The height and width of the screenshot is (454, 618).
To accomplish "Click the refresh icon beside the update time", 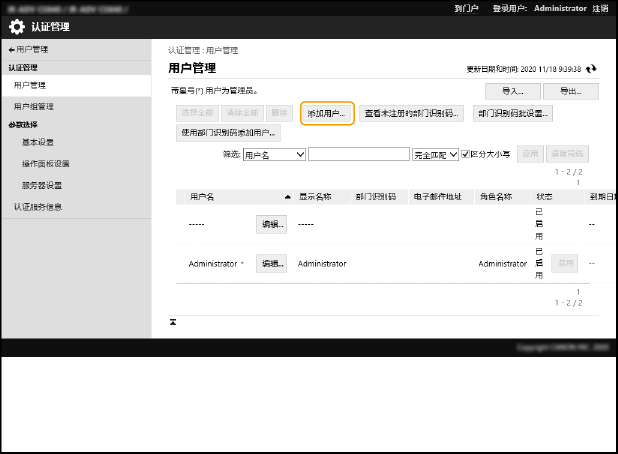I will (592, 68).
